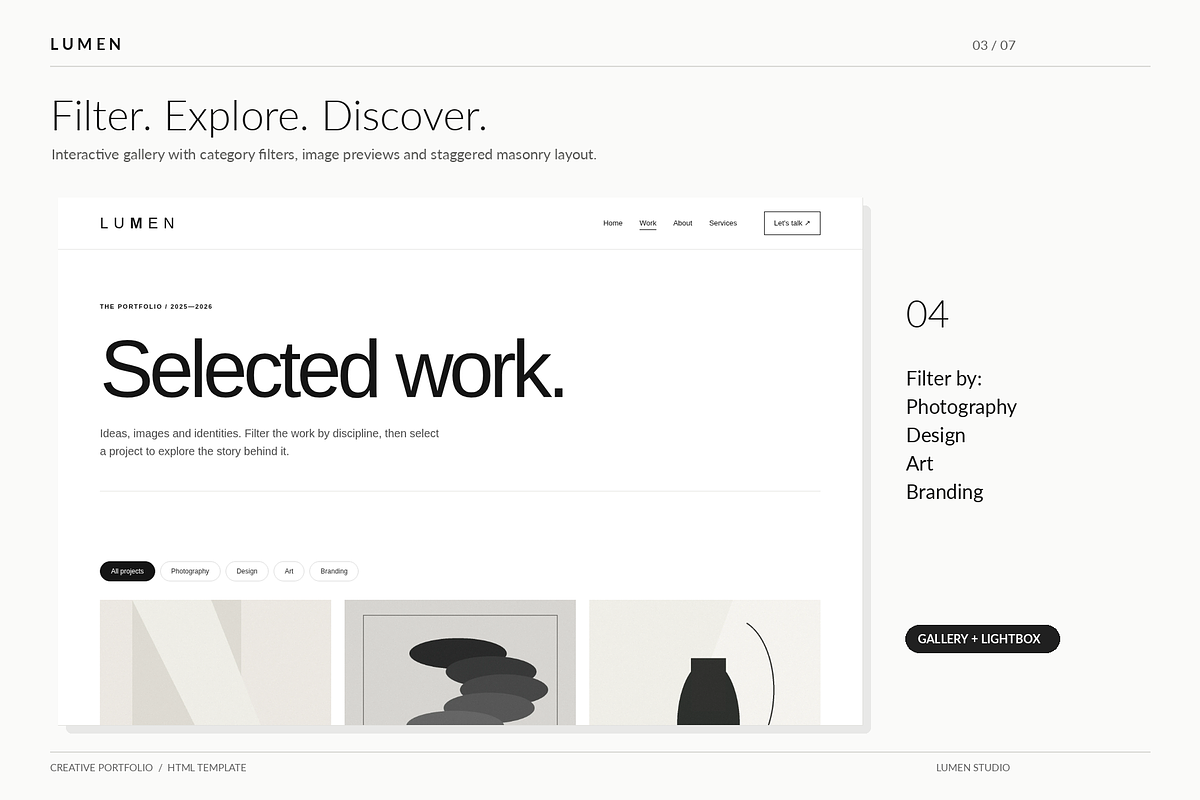Open the beige diagonal shapes thumbnail

(x=215, y=662)
